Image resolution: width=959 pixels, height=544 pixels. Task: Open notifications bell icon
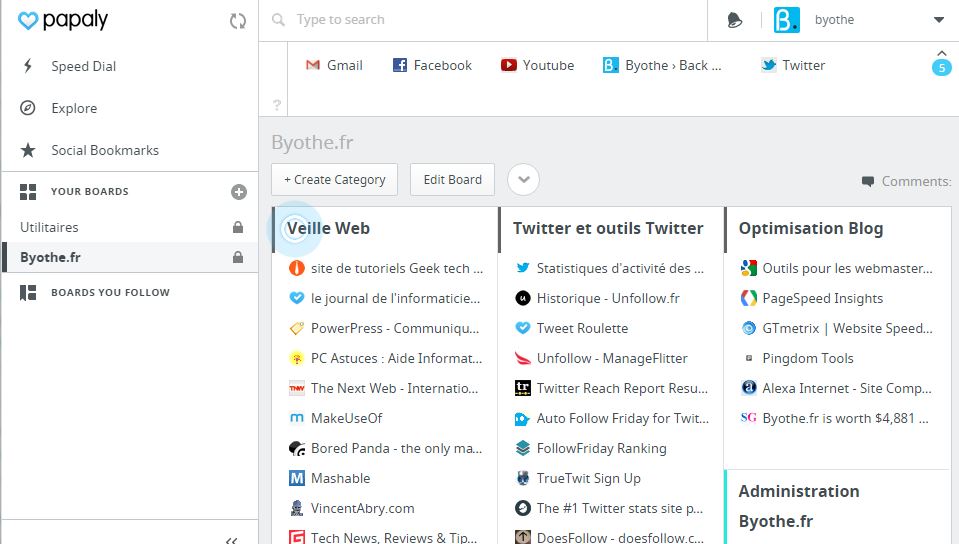coord(735,20)
